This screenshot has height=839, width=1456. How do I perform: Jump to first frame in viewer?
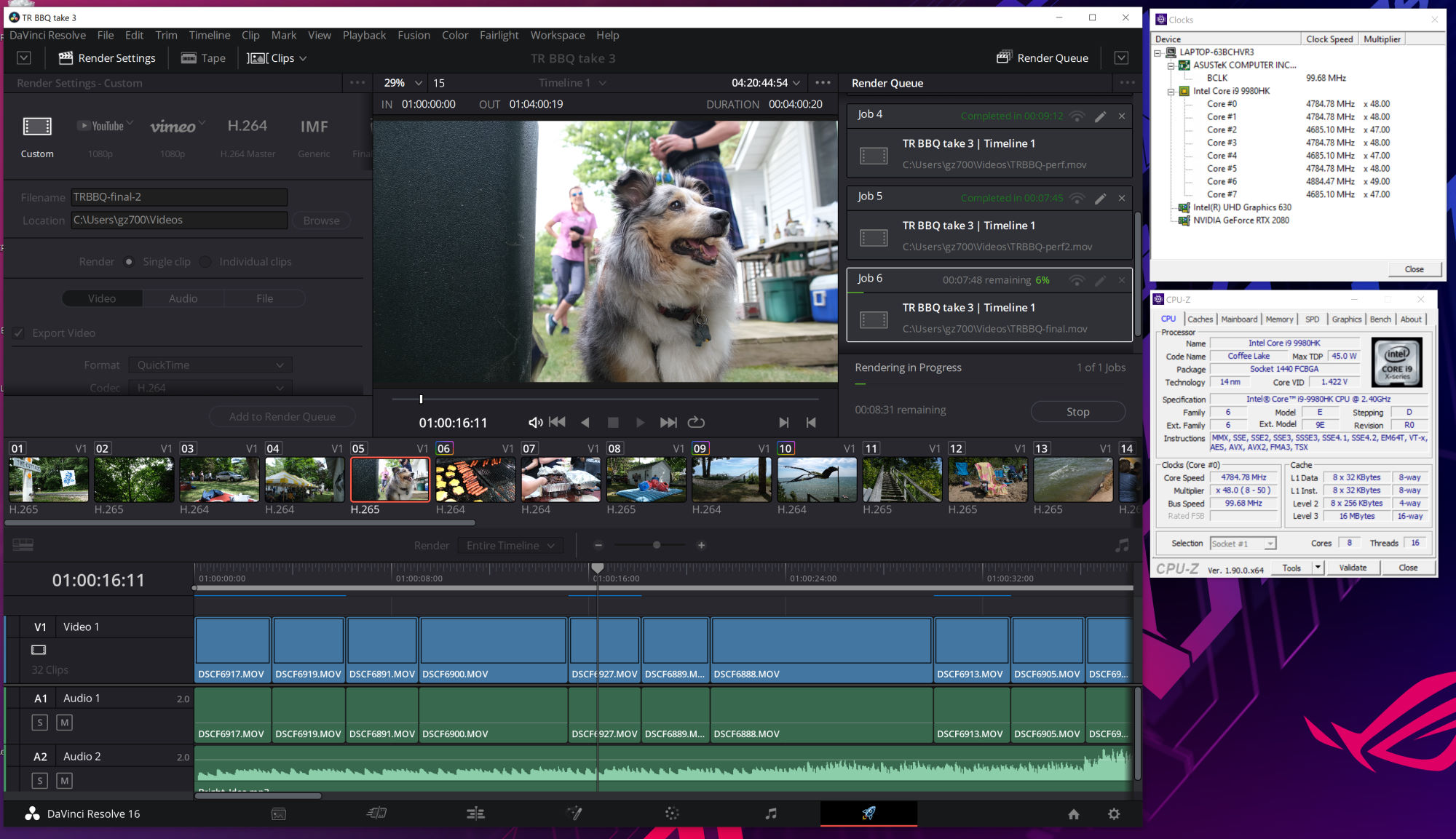coord(558,422)
